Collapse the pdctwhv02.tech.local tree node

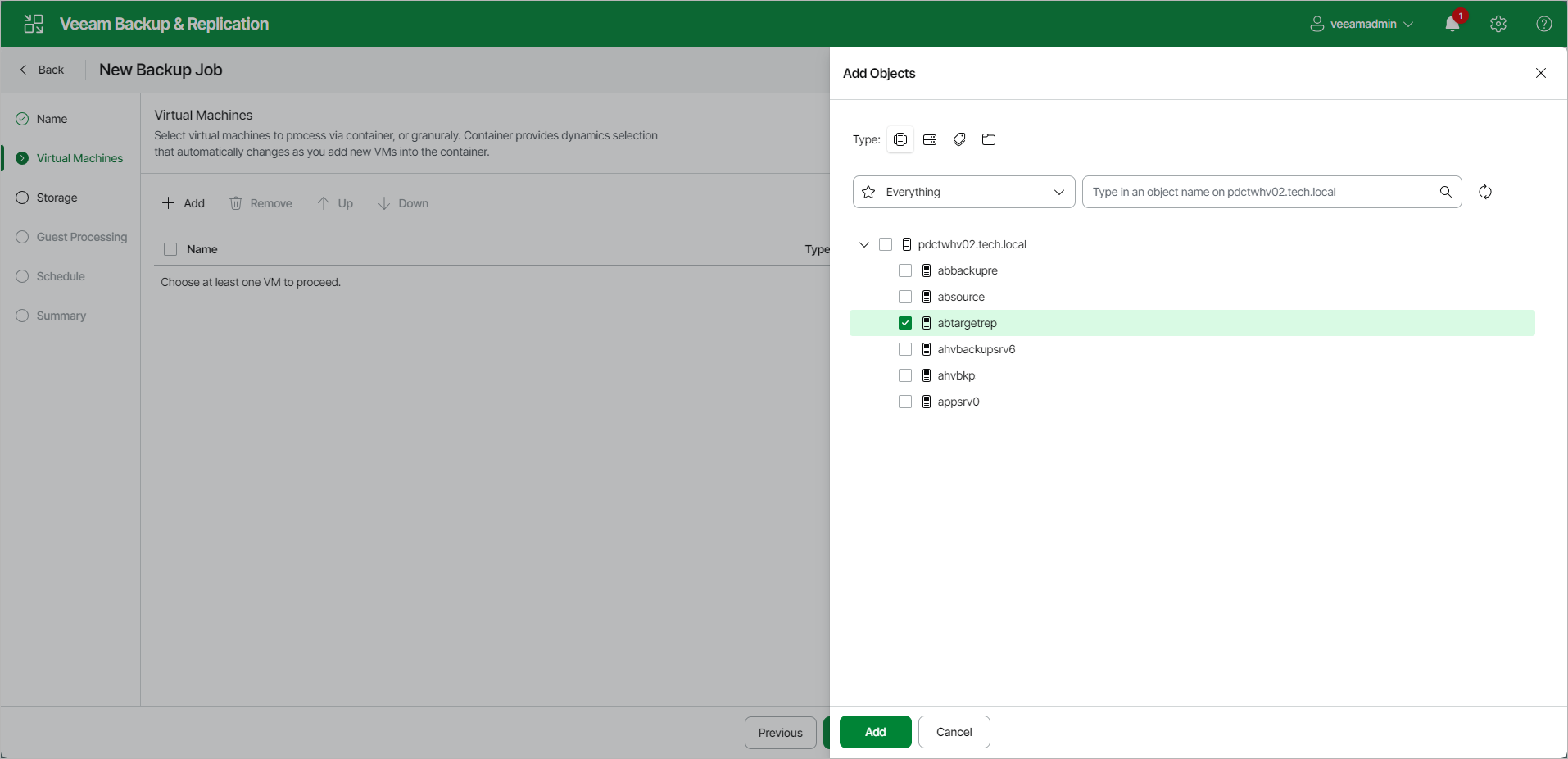[864, 244]
